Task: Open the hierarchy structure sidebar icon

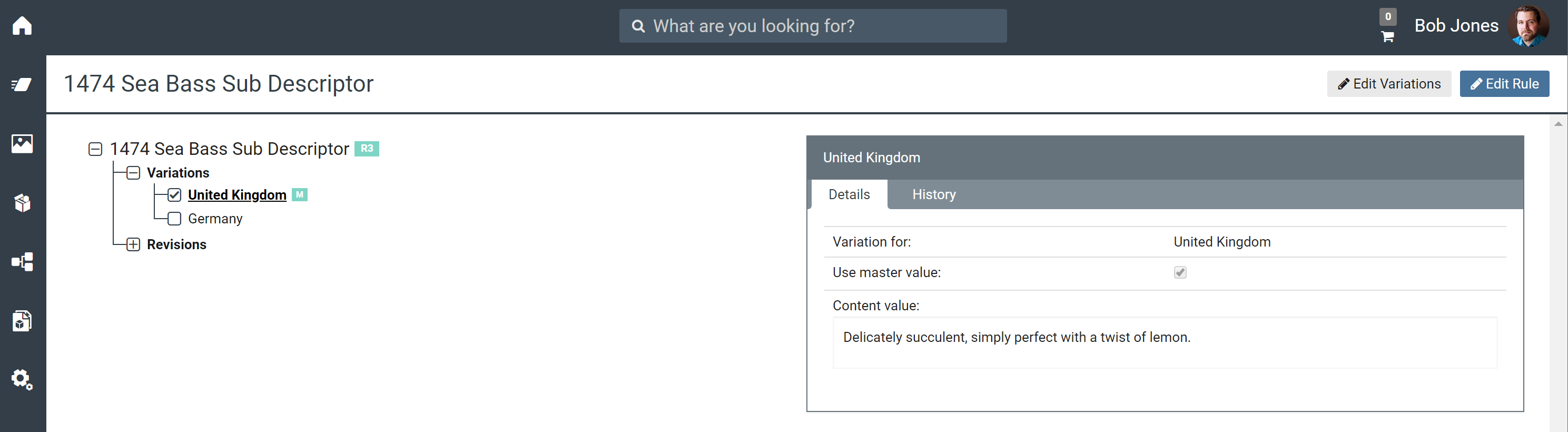Action: 23,262
